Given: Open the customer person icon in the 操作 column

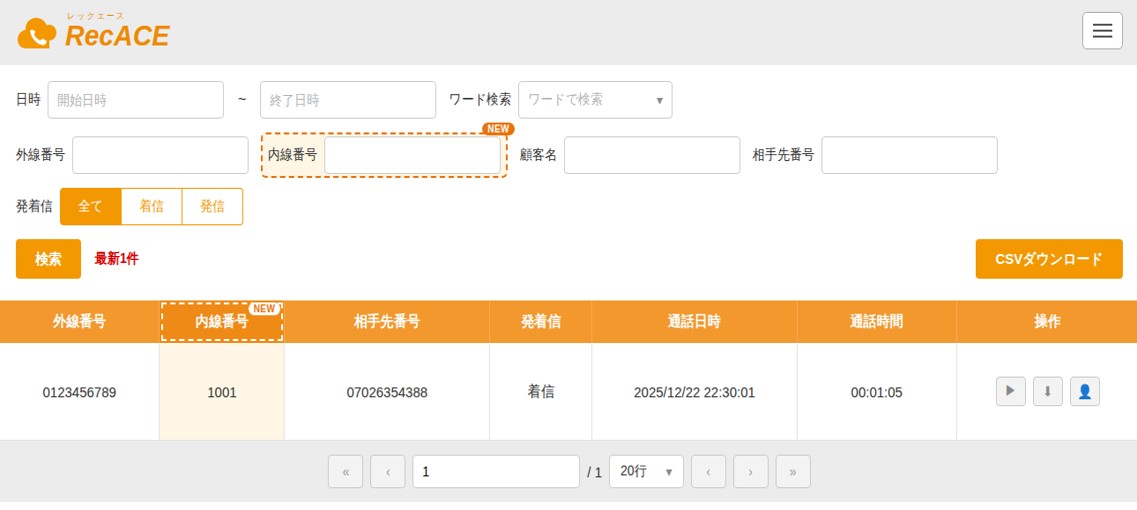Looking at the screenshot, I should pos(1084,392).
